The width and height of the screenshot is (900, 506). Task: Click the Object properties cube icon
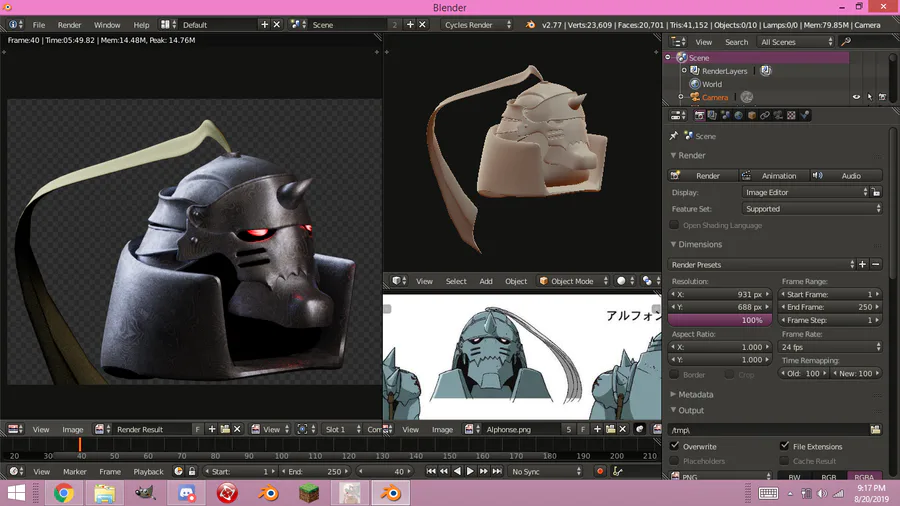coord(751,115)
